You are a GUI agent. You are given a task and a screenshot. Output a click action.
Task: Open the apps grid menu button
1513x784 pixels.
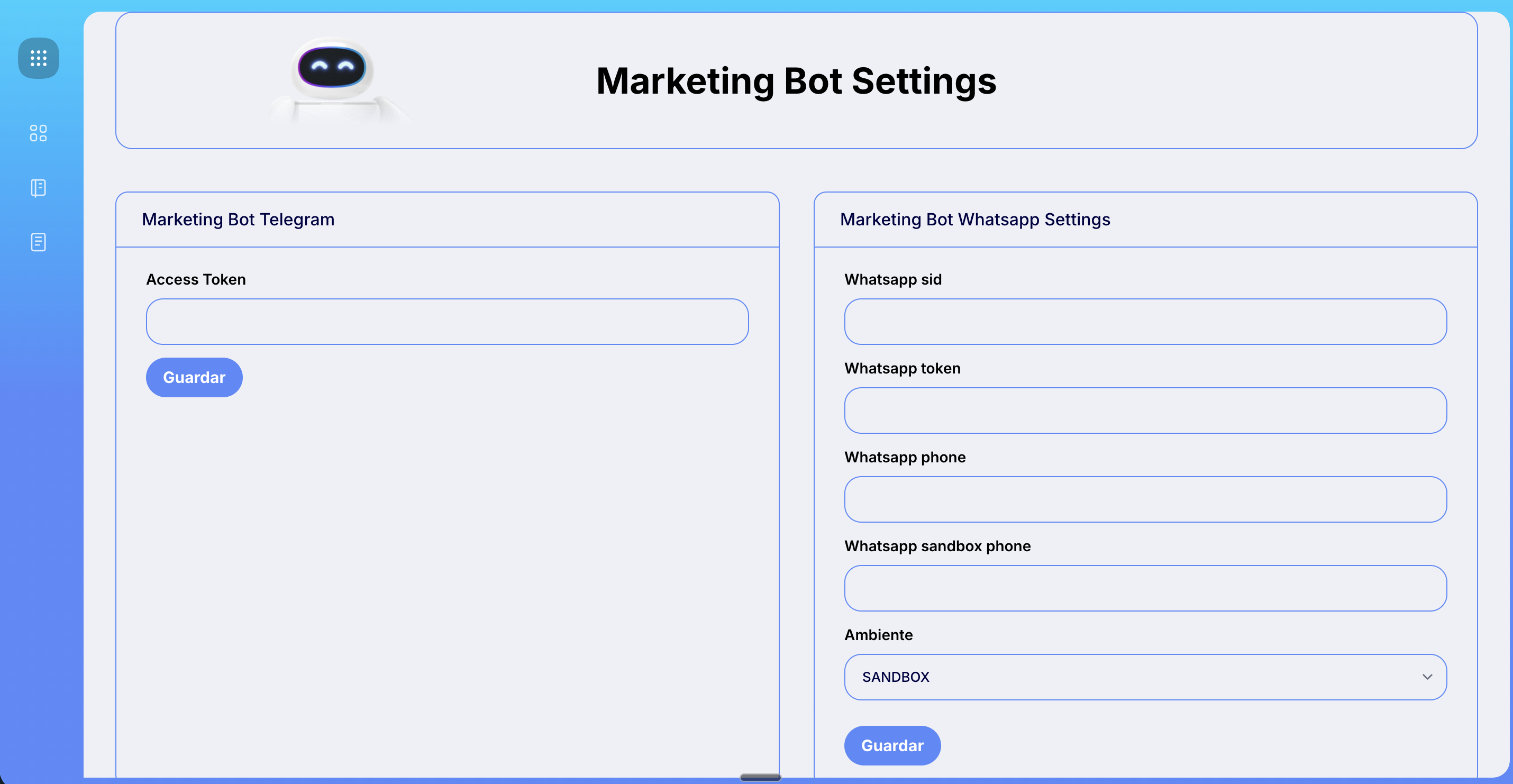coord(38,58)
